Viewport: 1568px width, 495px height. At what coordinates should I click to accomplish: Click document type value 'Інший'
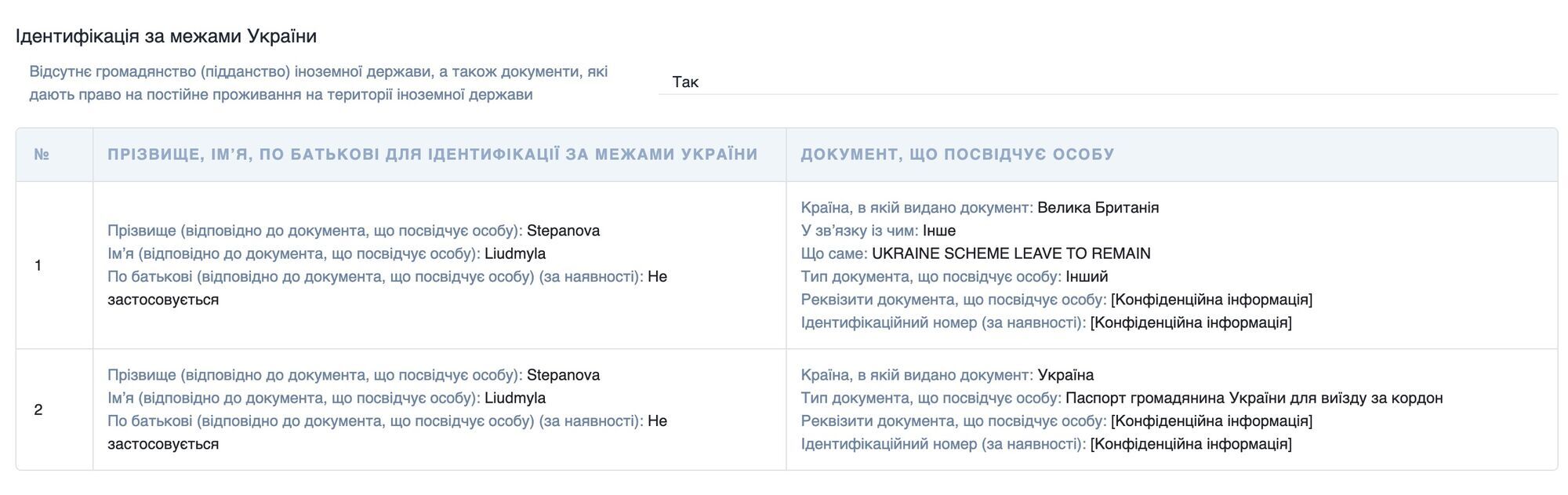coord(1087,276)
